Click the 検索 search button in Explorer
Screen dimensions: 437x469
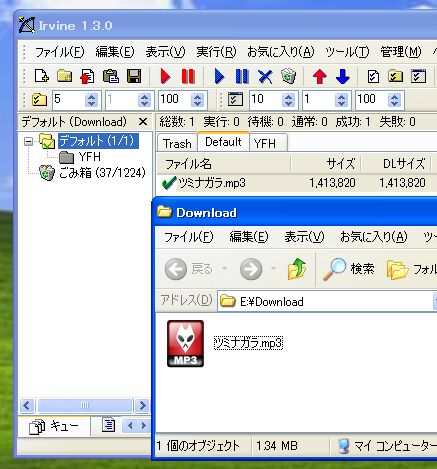349,269
